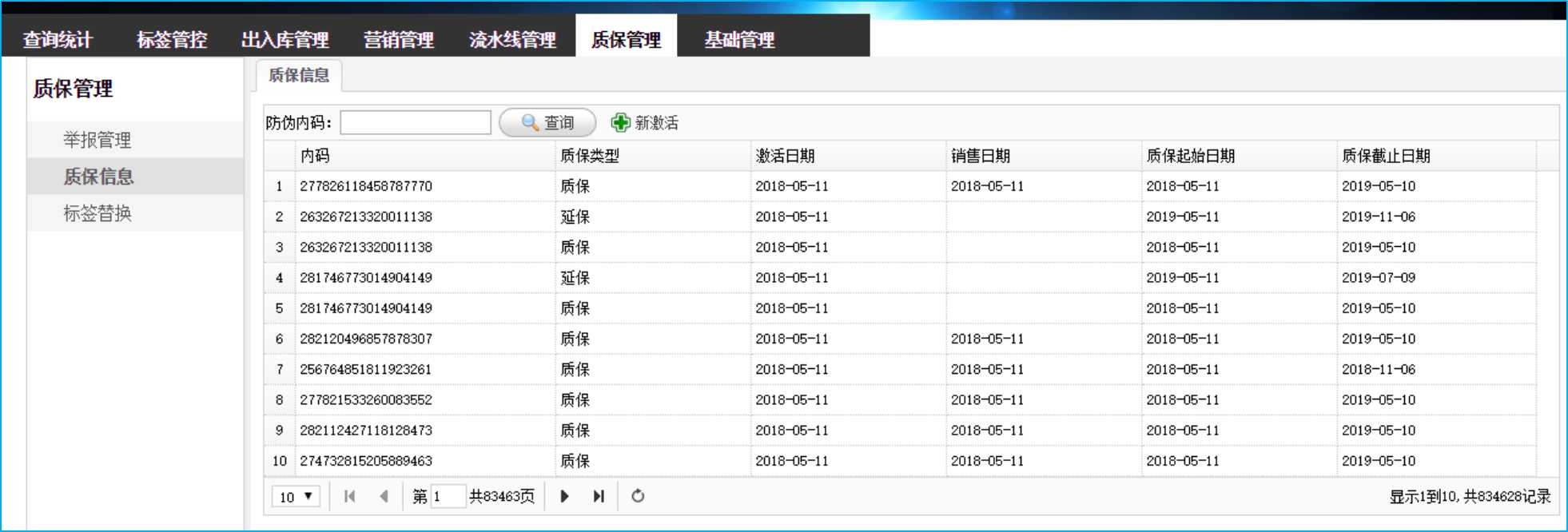Open the 查询统计 menu
Viewport: 1568px width, 532px height.
point(58,39)
